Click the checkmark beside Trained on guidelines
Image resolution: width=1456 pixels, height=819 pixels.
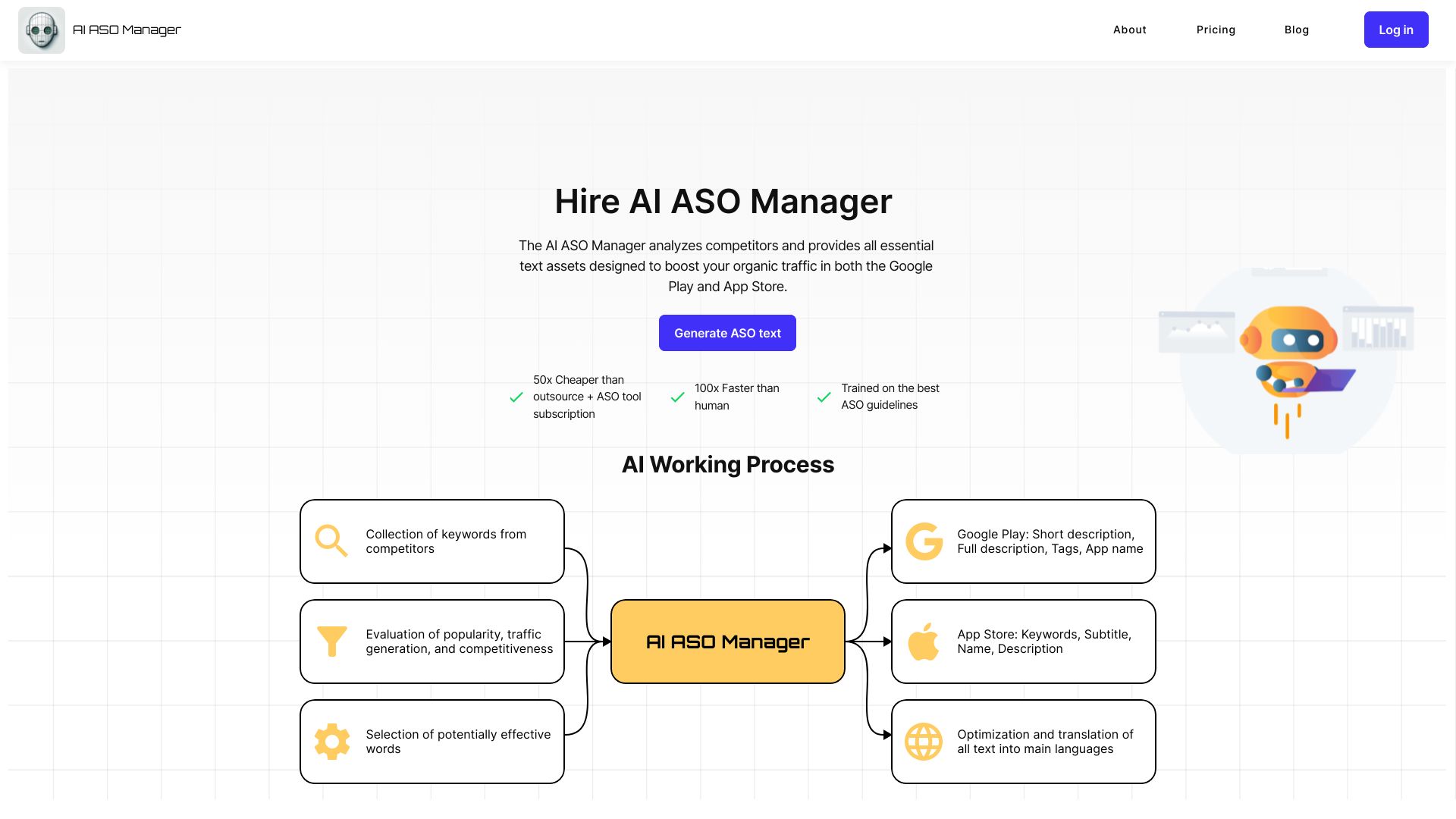click(x=824, y=397)
